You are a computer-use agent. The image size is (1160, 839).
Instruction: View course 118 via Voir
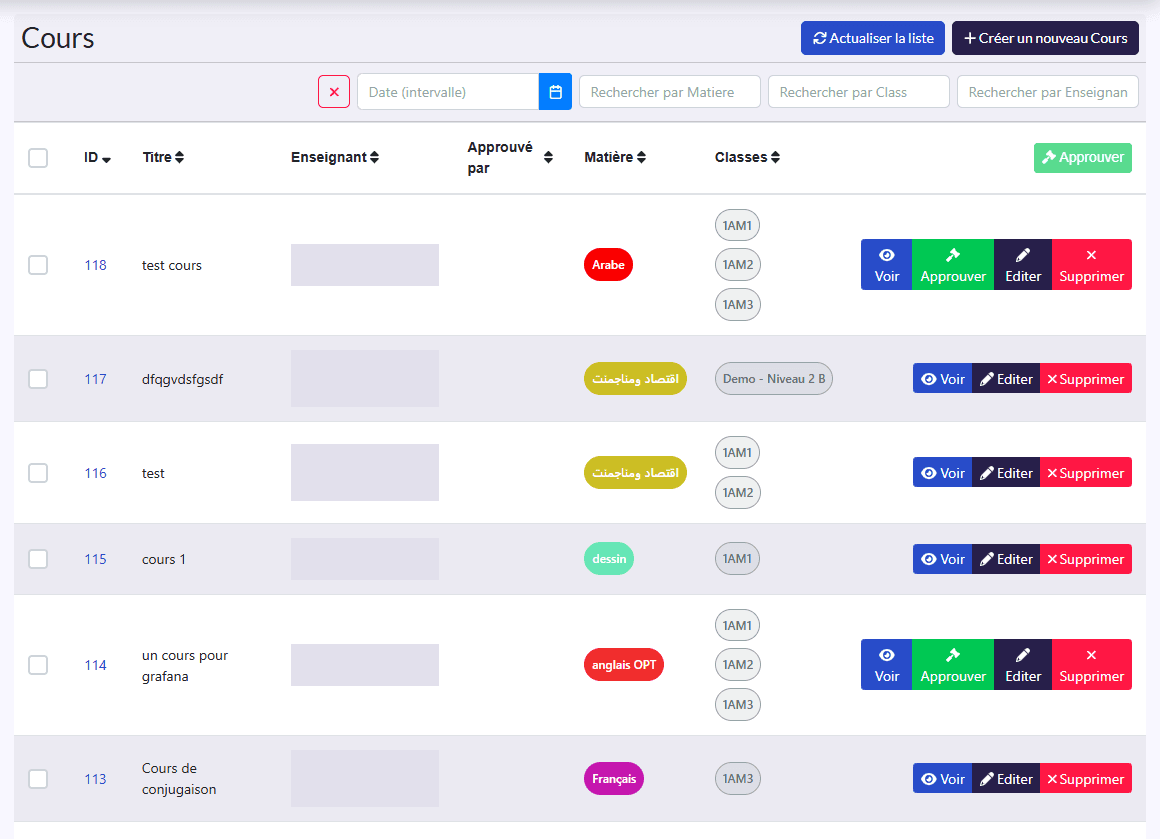point(886,265)
